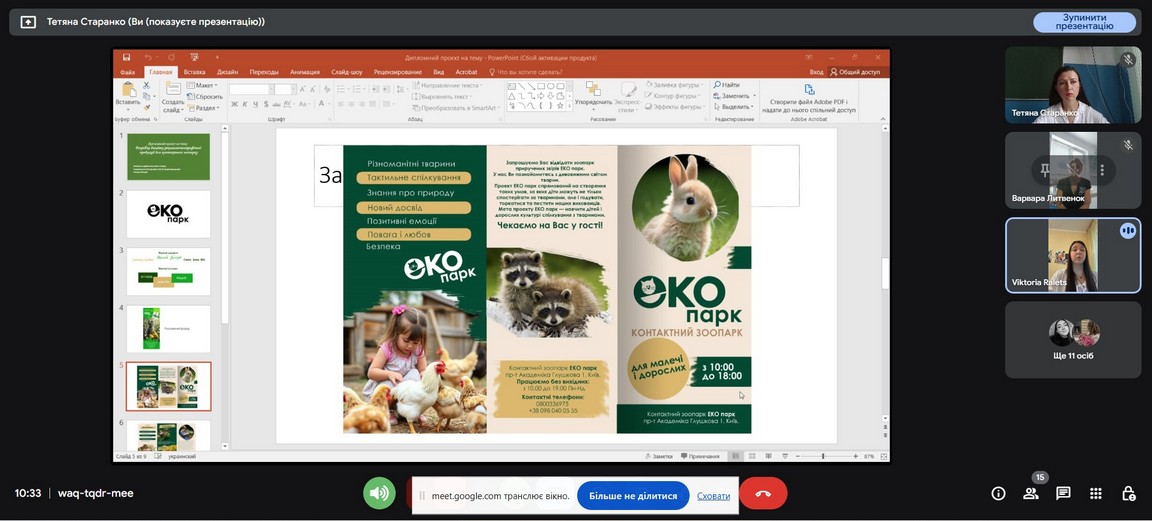Image resolution: width=1152 pixels, height=521 pixels.
Task: Click Найти find button
Action: click(727, 85)
